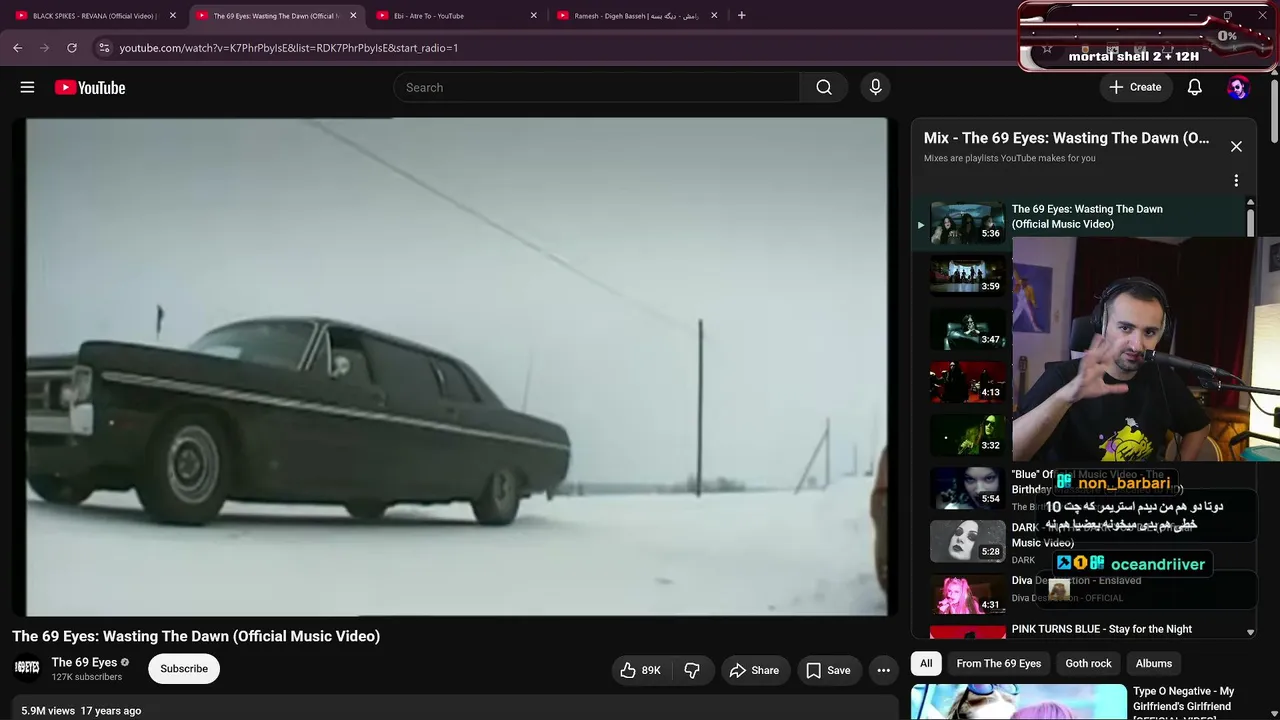This screenshot has width=1280, height=720.
Task: Click the Mix - The 69 Eyes playlist title
Action: coord(1067,138)
